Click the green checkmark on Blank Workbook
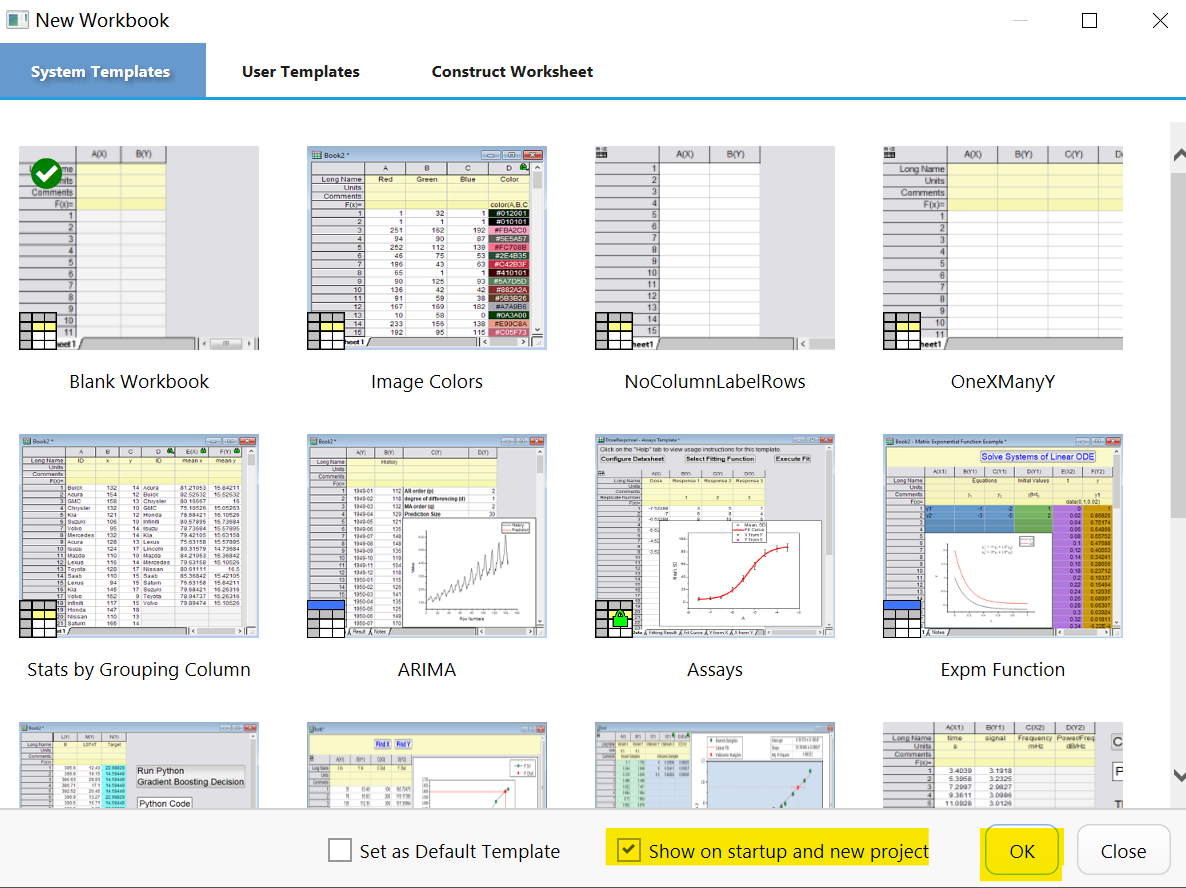This screenshot has height=888, width=1186. click(x=46, y=173)
